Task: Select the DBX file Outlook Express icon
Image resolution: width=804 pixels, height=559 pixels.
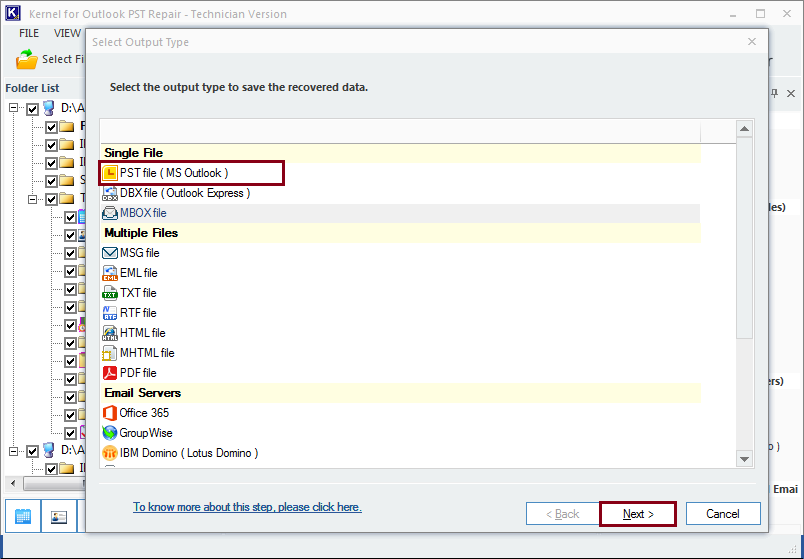Action: 110,193
